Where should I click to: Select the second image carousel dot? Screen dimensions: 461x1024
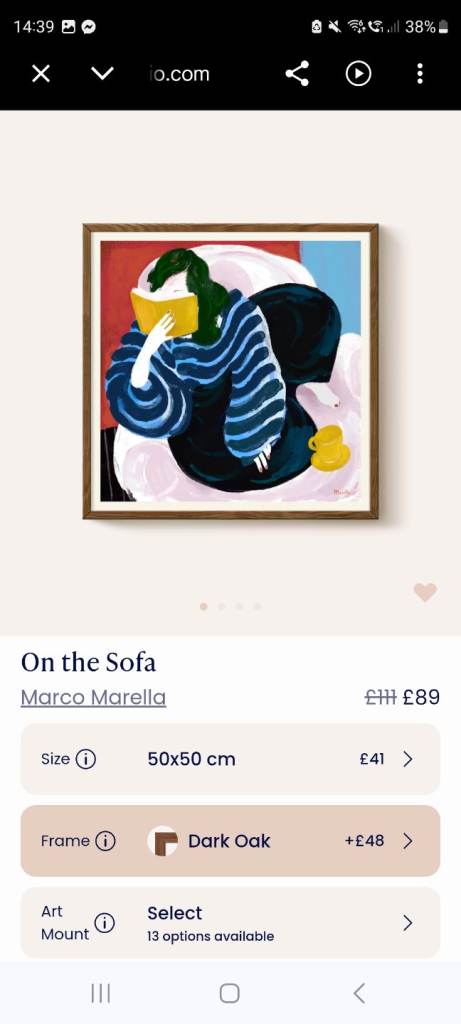pyautogui.click(x=221, y=607)
